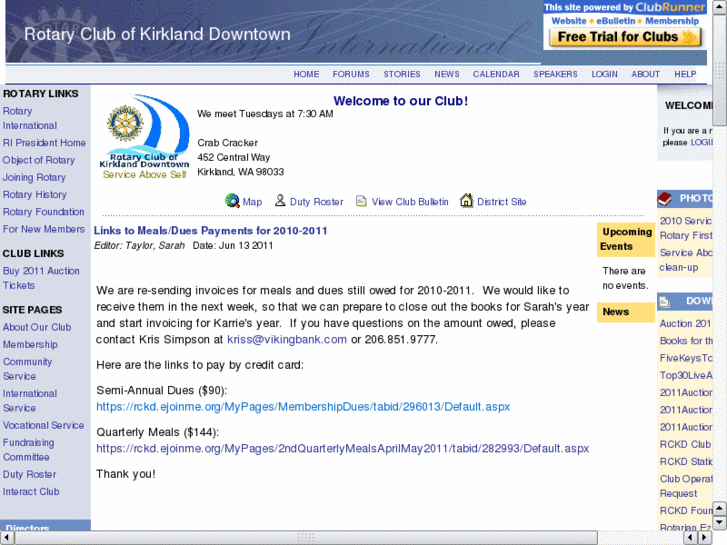Screen dimensions: 727x545
Task: Open the RI President Home link
Action: coord(44,143)
